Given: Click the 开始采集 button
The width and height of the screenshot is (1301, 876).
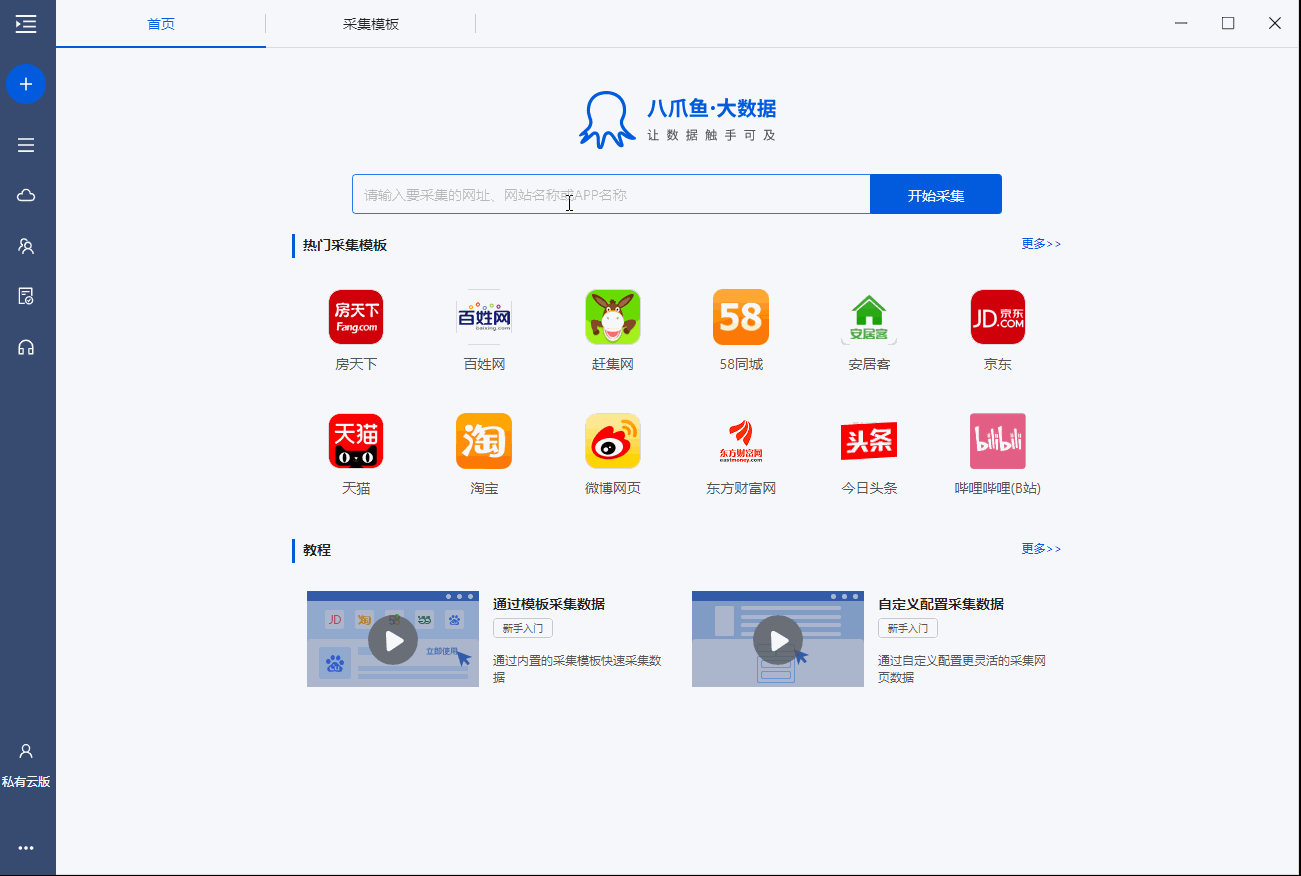Looking at the screenshot, I should click(936, 195).
